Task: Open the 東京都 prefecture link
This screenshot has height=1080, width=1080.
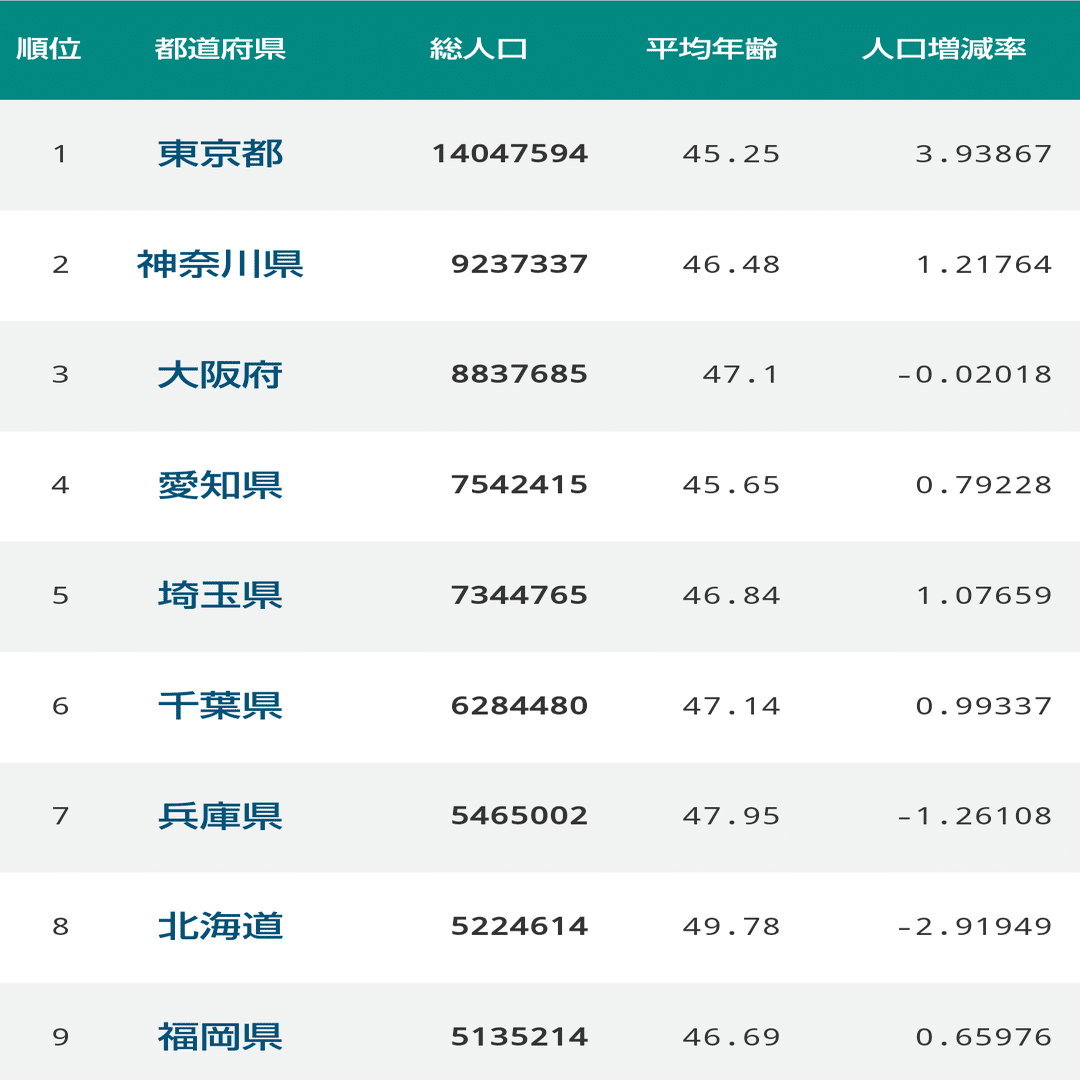Action: pos(220,154)
